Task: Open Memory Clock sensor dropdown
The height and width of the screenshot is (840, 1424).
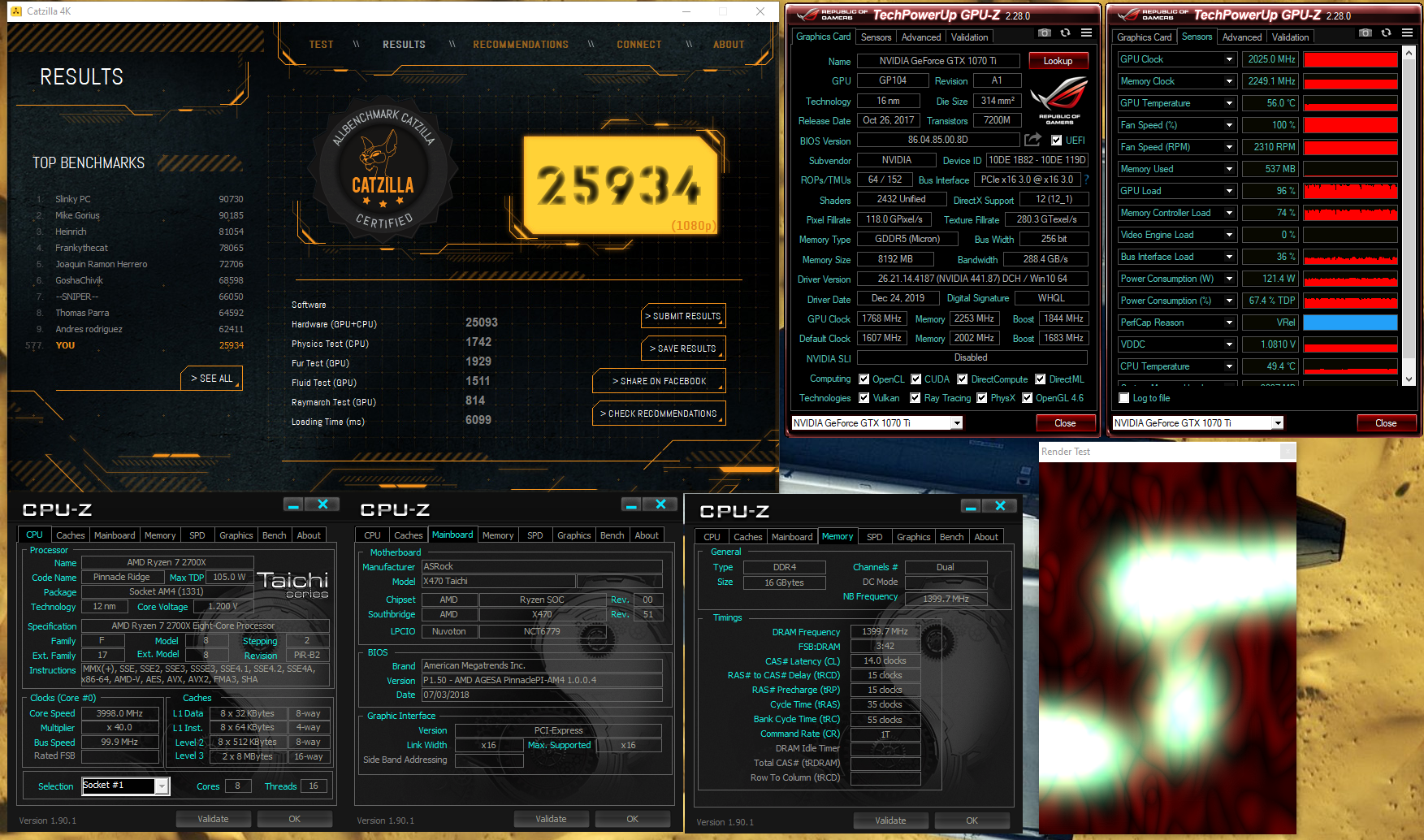Action: 1229,81
